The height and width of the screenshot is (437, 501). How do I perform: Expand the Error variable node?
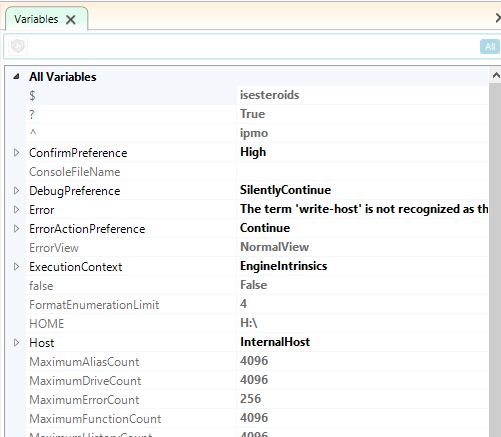coord(16,210)
